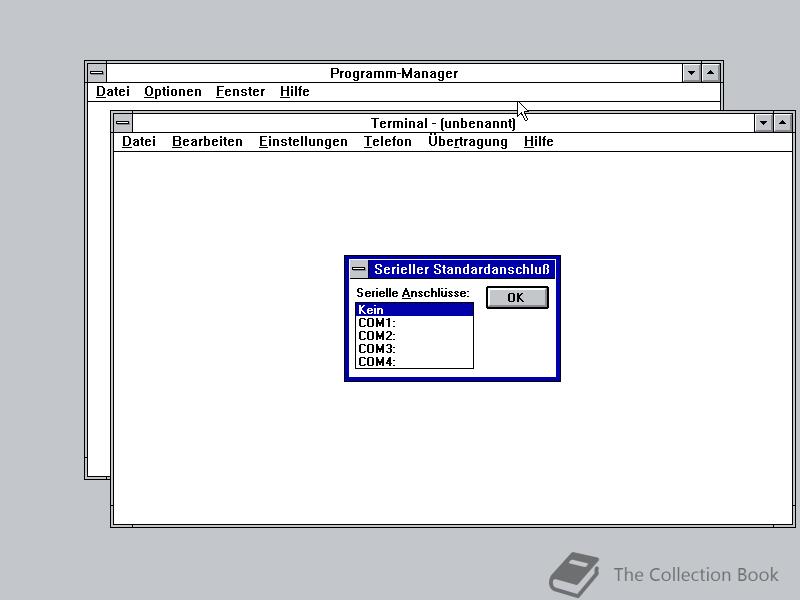The height and width of the screenshot is (600, 800).
Task: Open the Datei menu in Programm-Manager
Action: (113, 91)
